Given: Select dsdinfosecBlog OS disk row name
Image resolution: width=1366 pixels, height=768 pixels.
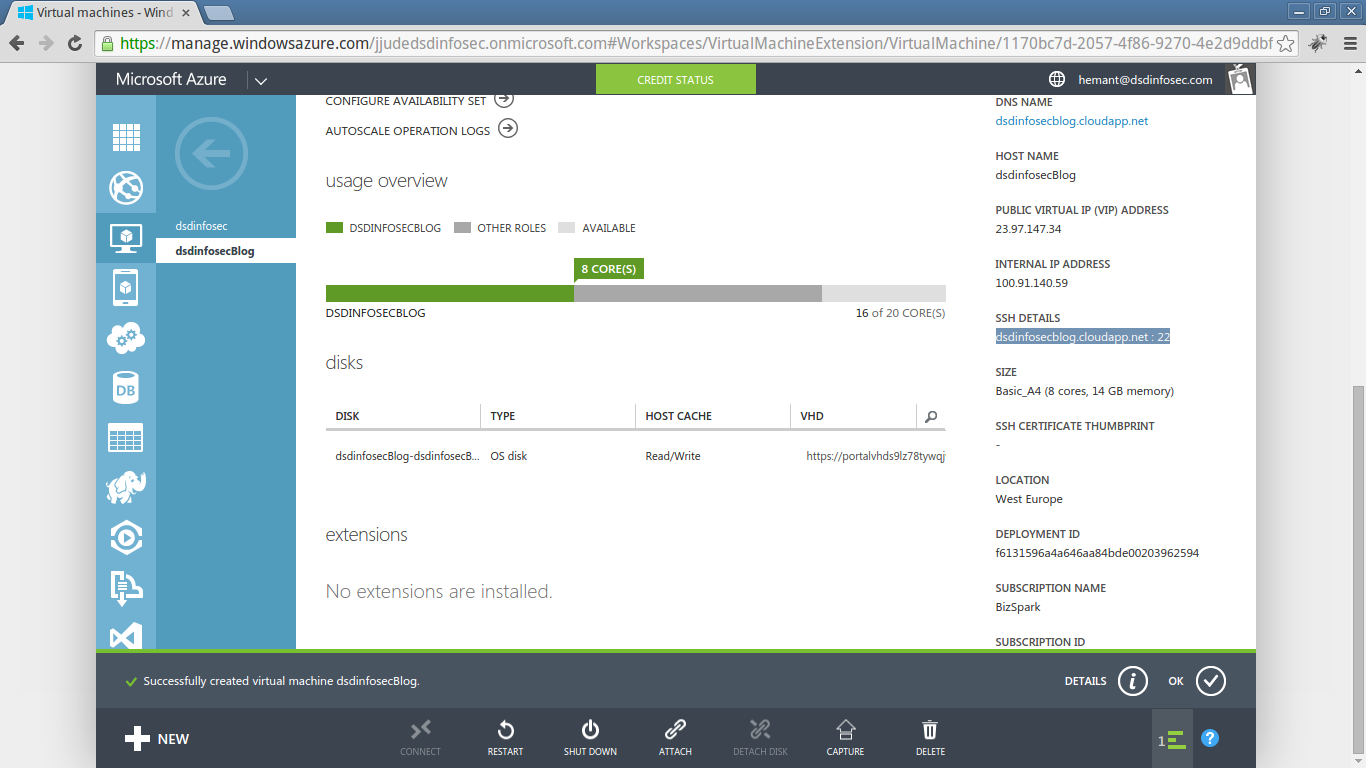Looking at the screenshot, I should [x=407, y=456].
